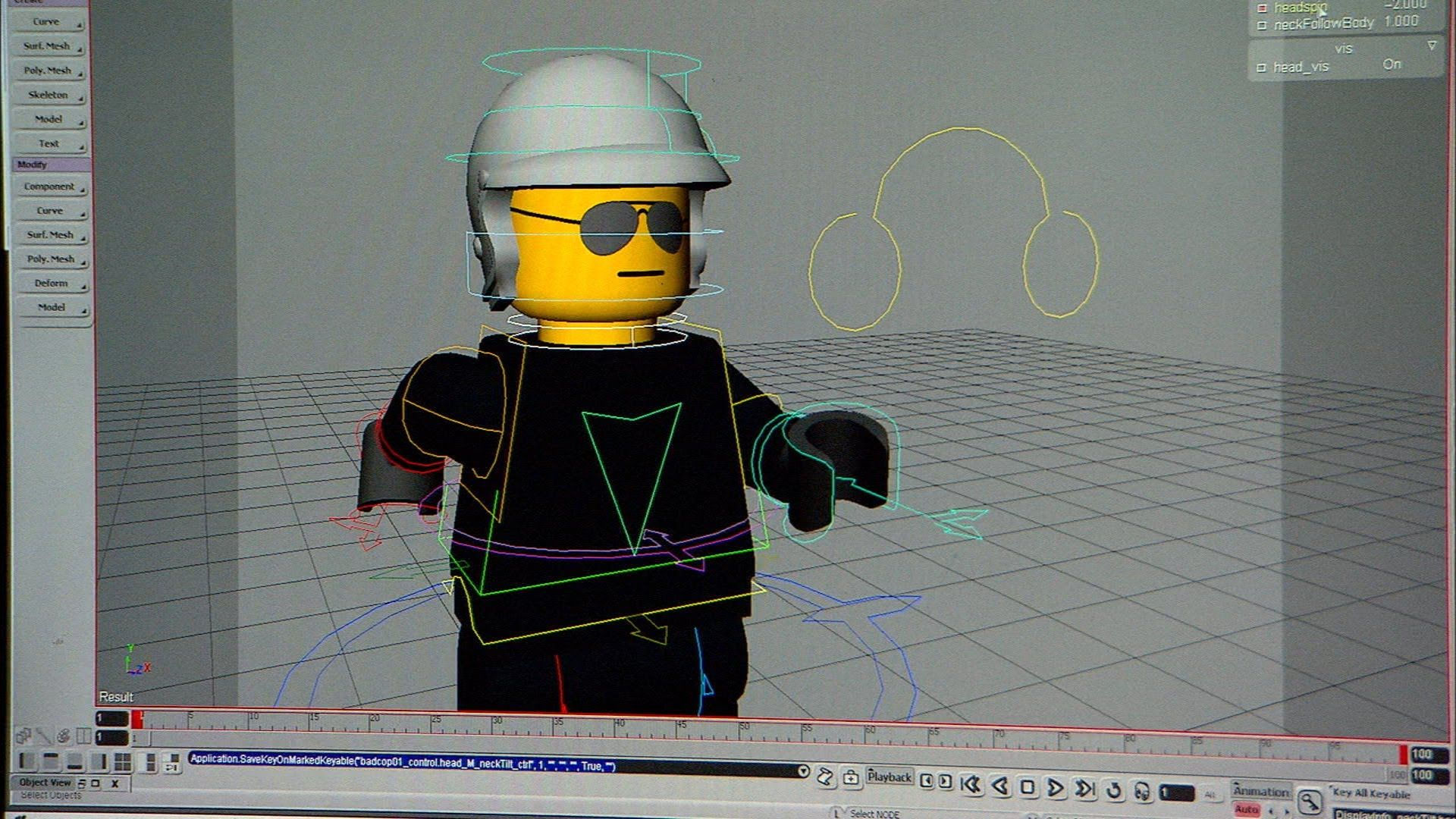Image resolution: width=1456 pixels, height=819 pixels.
Task: Collapse the Modify section header
Action: (x=52, y=165)
